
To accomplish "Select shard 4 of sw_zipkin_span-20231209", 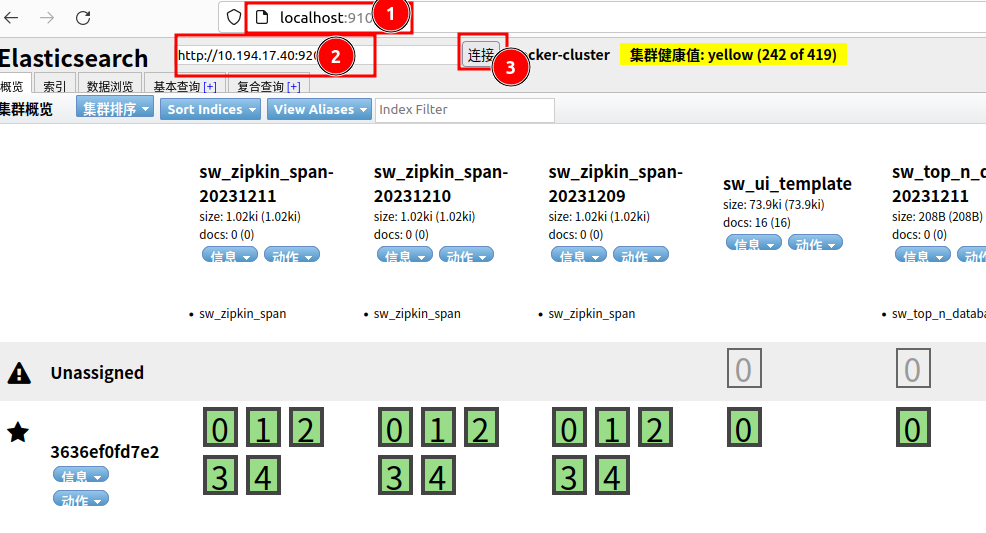I will [612, 476].
